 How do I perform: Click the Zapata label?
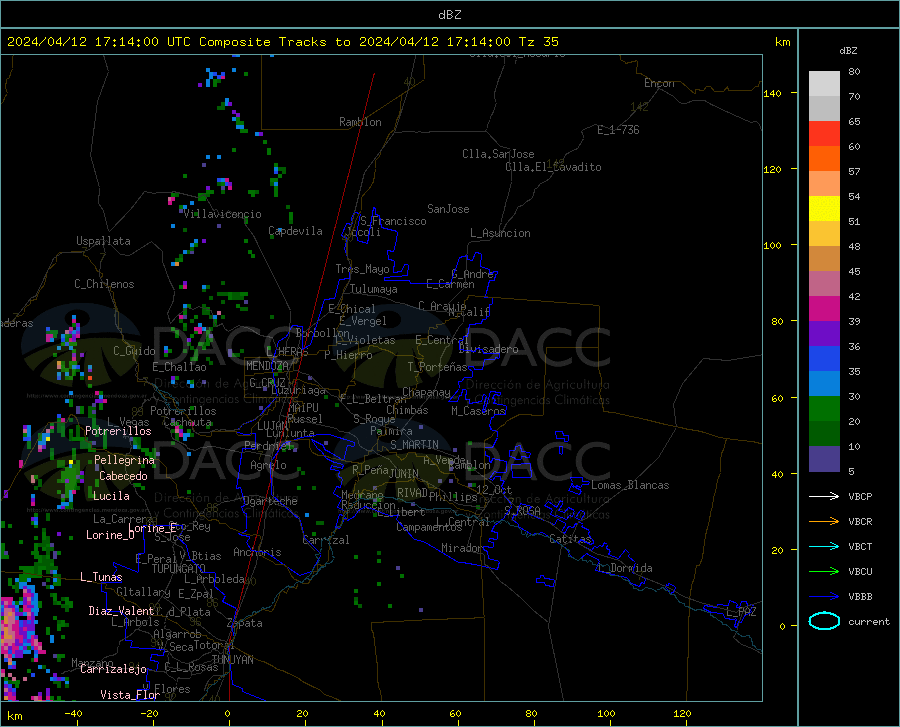[x=245, y=623]
